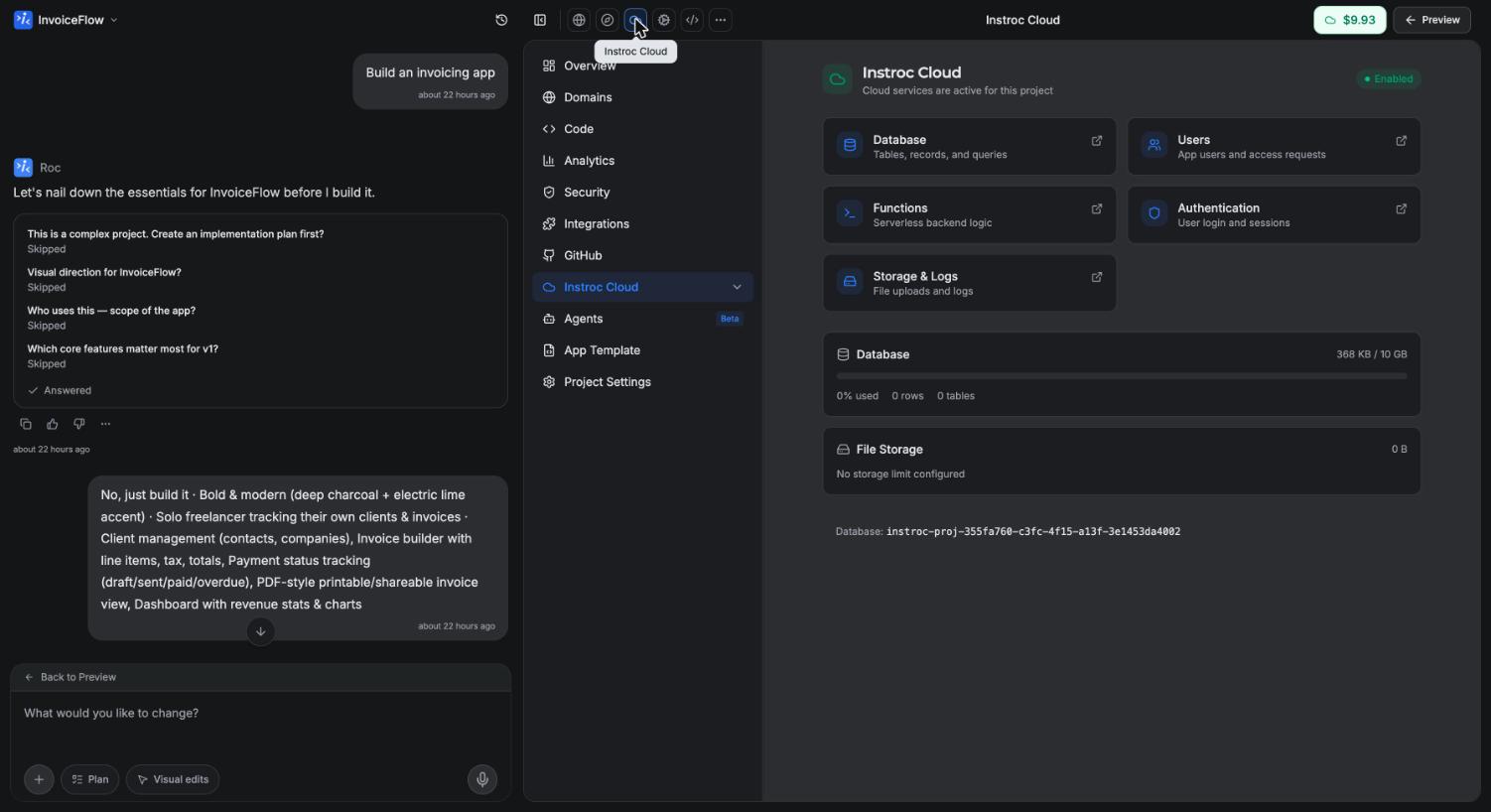
Task: Give thumbs down to Roc's message
Action: click(79, 424)
